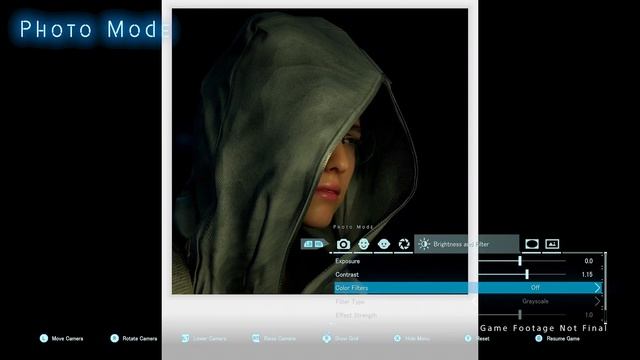Viewport: 640px width, 360px height.
Task: Select the Brightness and Filter tab
Action: pyautogui.click(x=467, y=244)
